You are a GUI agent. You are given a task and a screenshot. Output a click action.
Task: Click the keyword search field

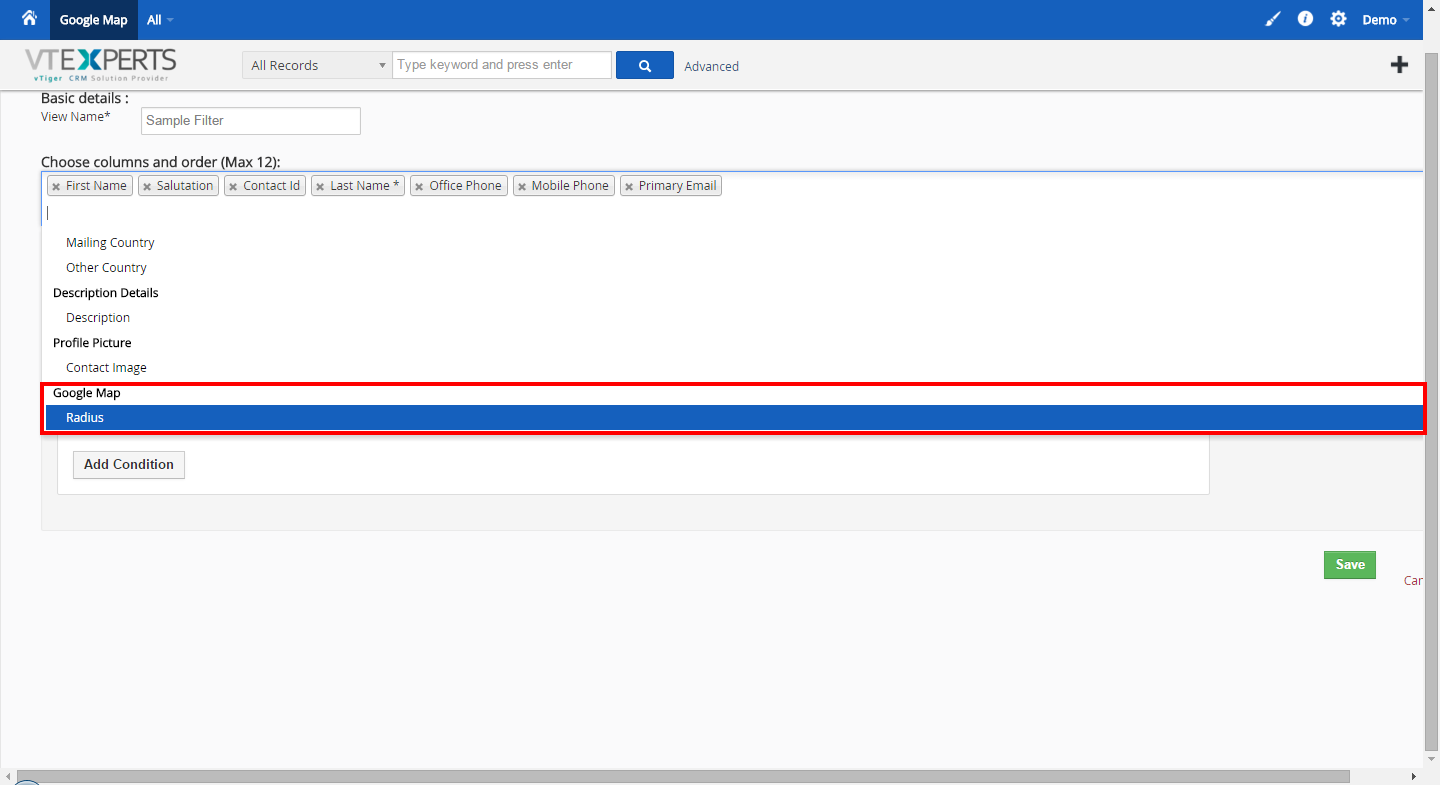(502, 65)
